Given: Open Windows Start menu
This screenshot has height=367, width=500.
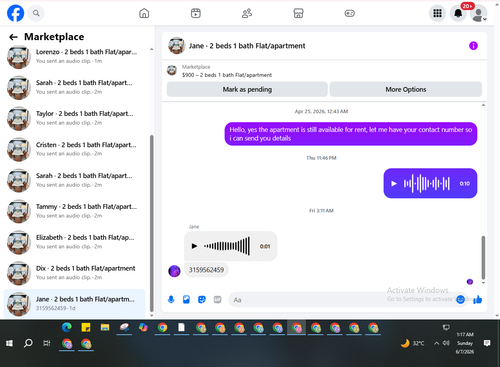Looking at the screenshot, I should [9, 343].
